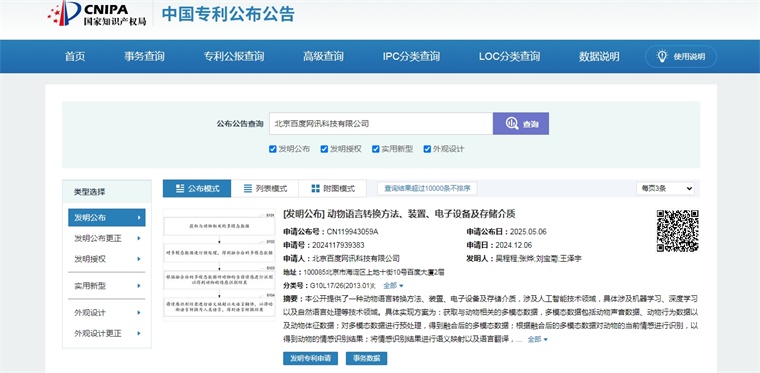Expand the 发明公布更正 sidebar arrow
760x373 pixels.
point(139,238)
